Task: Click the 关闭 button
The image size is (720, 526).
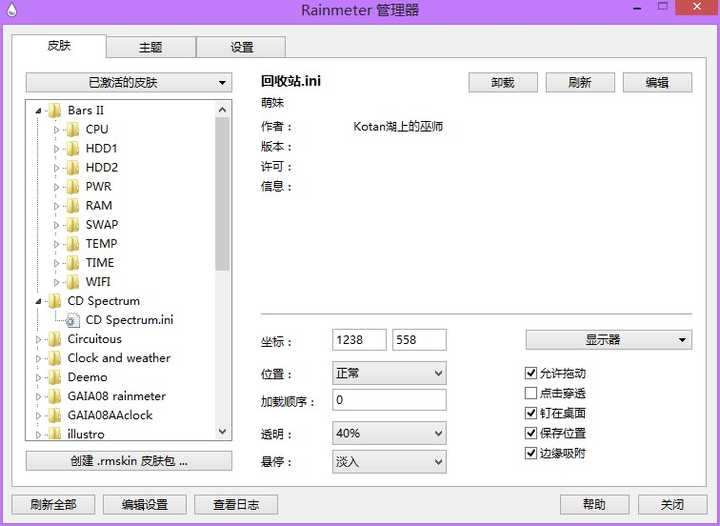Action: pyautogui.click(x=672, y=505)
